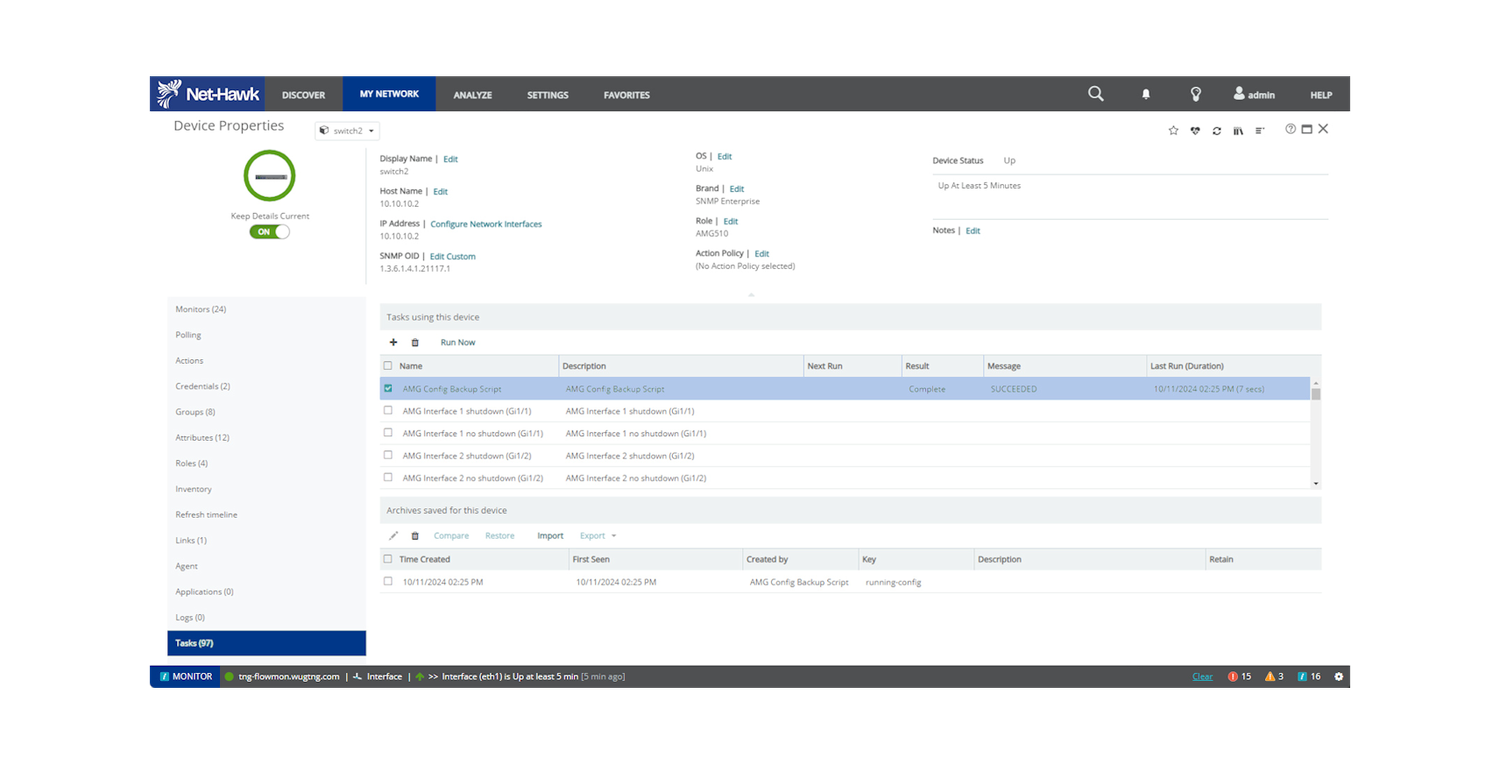Delete selected task using trash icon
This screenshot has height=765, width=1500.
[415, 342]
